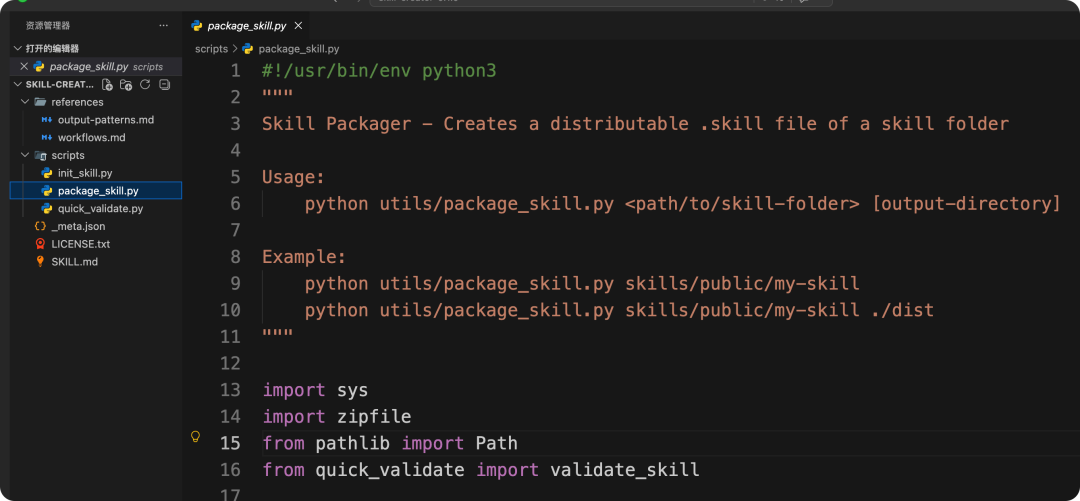
Task: Open the explorer panel's three-dot more actions menu
Action: (x=163, y=25)
